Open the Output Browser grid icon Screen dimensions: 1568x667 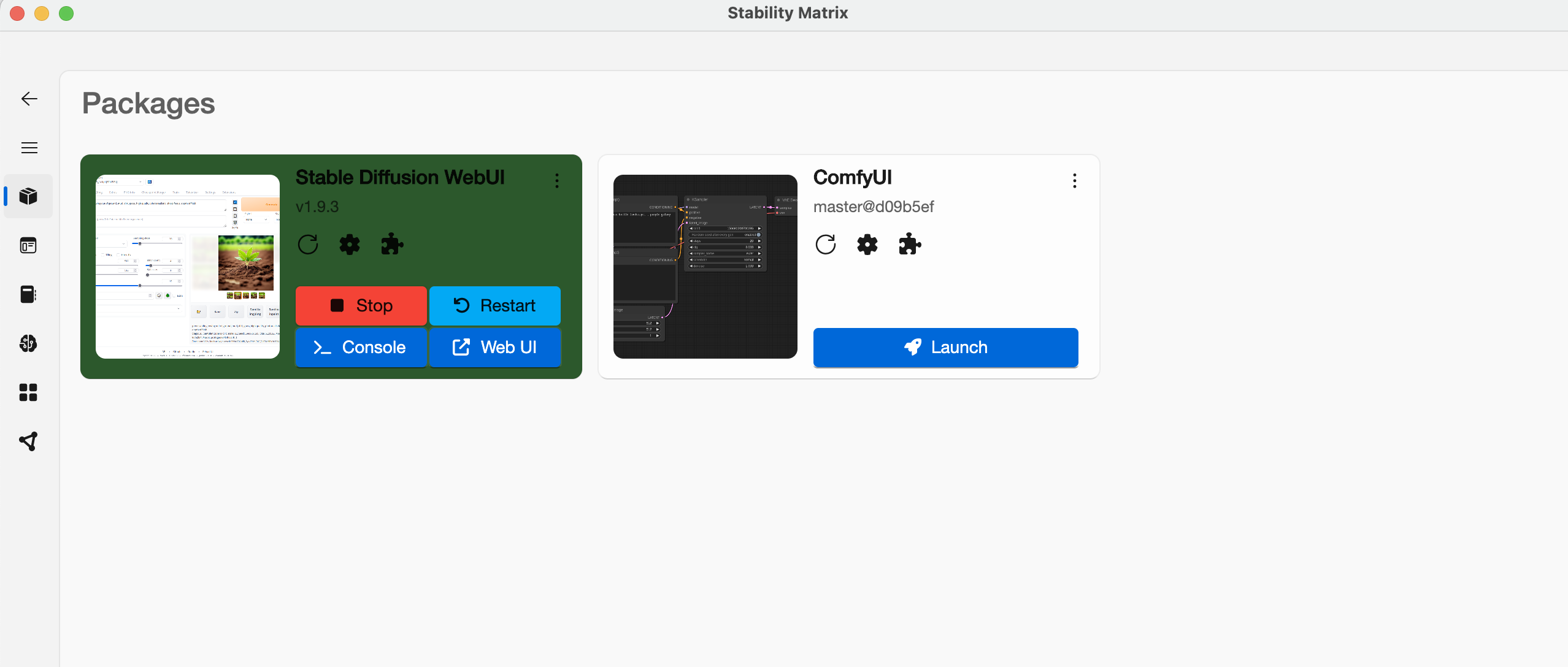28,392
